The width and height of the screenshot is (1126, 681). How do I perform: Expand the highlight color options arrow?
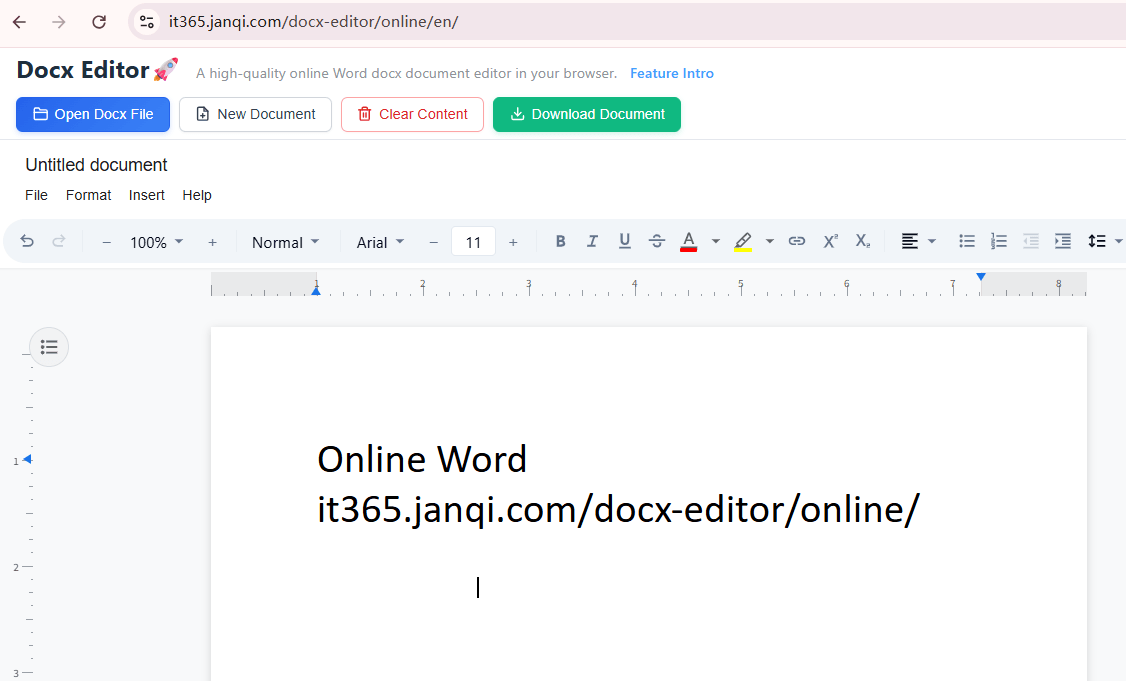coord(770,241)
